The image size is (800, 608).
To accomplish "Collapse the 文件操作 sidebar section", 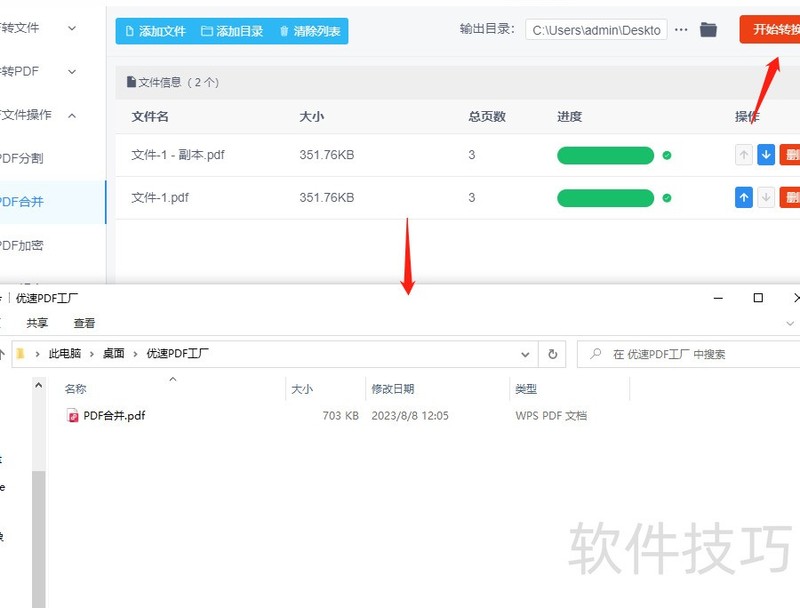I will point(38,115).
